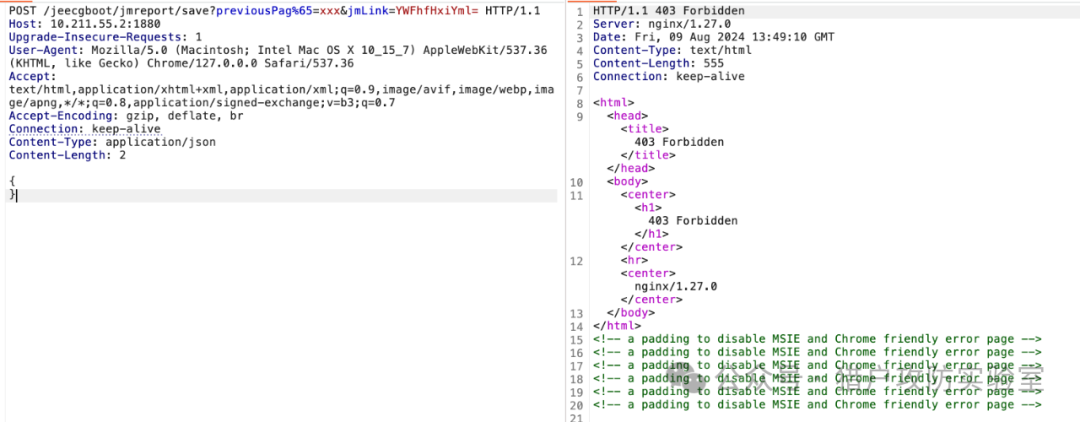Click Connection: keep-alive in the response pane
Image resolution: width=1080 pixels, height=422 pixels.
tap(668, 76)
